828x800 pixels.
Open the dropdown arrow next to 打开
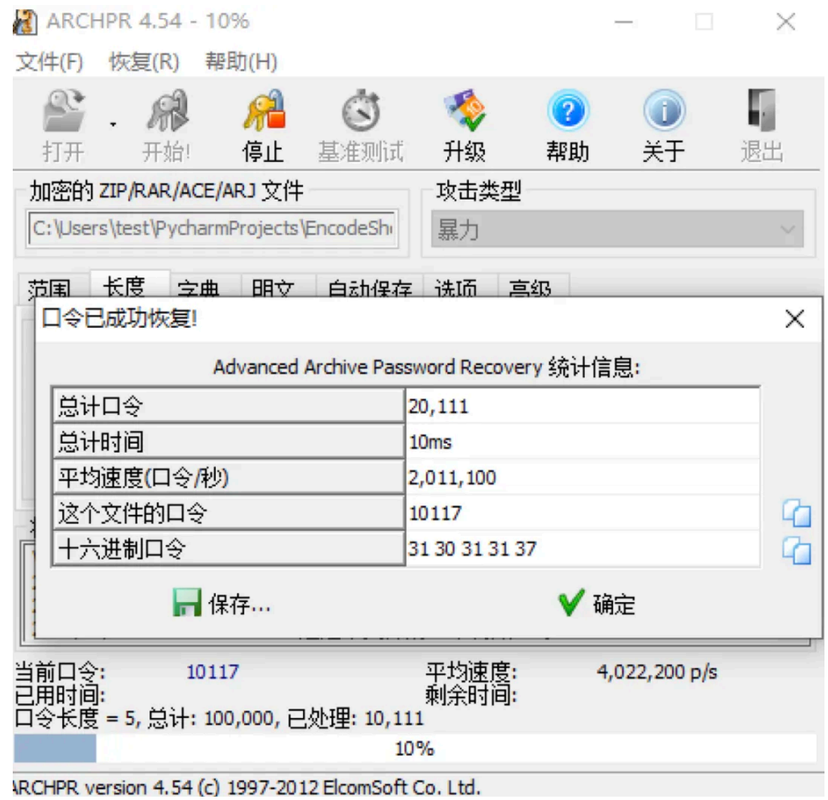pos(113,125)
